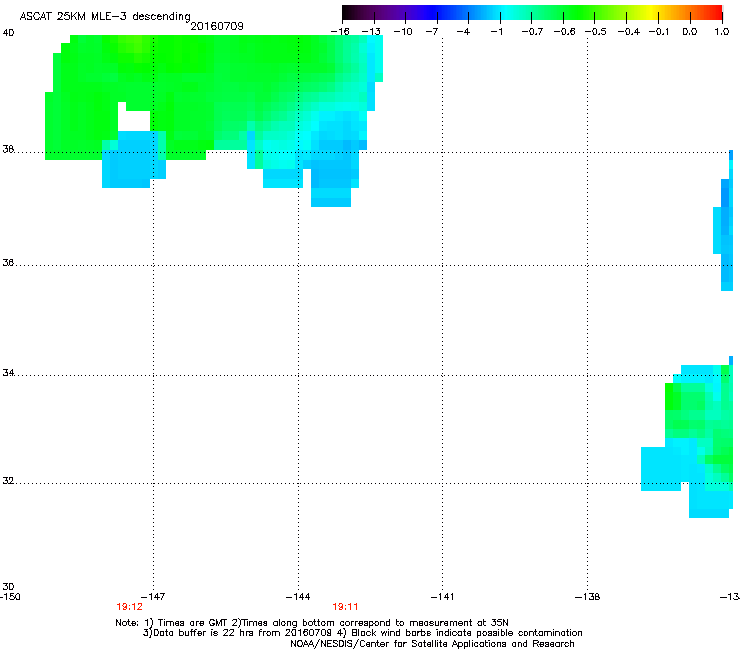Click the note line starting 'Note: 1) Times are GMT'
The height and width of the screenshot is (650, 740).
coord(312,623)
